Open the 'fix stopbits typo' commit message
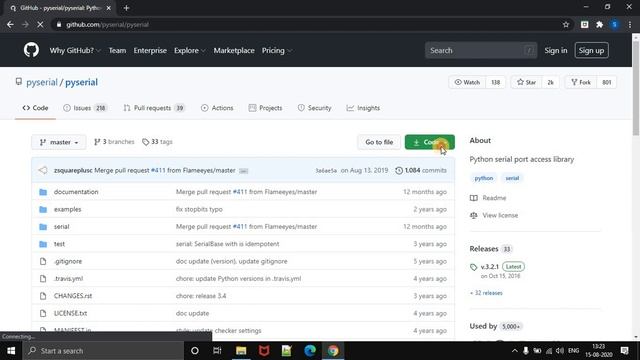 [x=199, y=209]
